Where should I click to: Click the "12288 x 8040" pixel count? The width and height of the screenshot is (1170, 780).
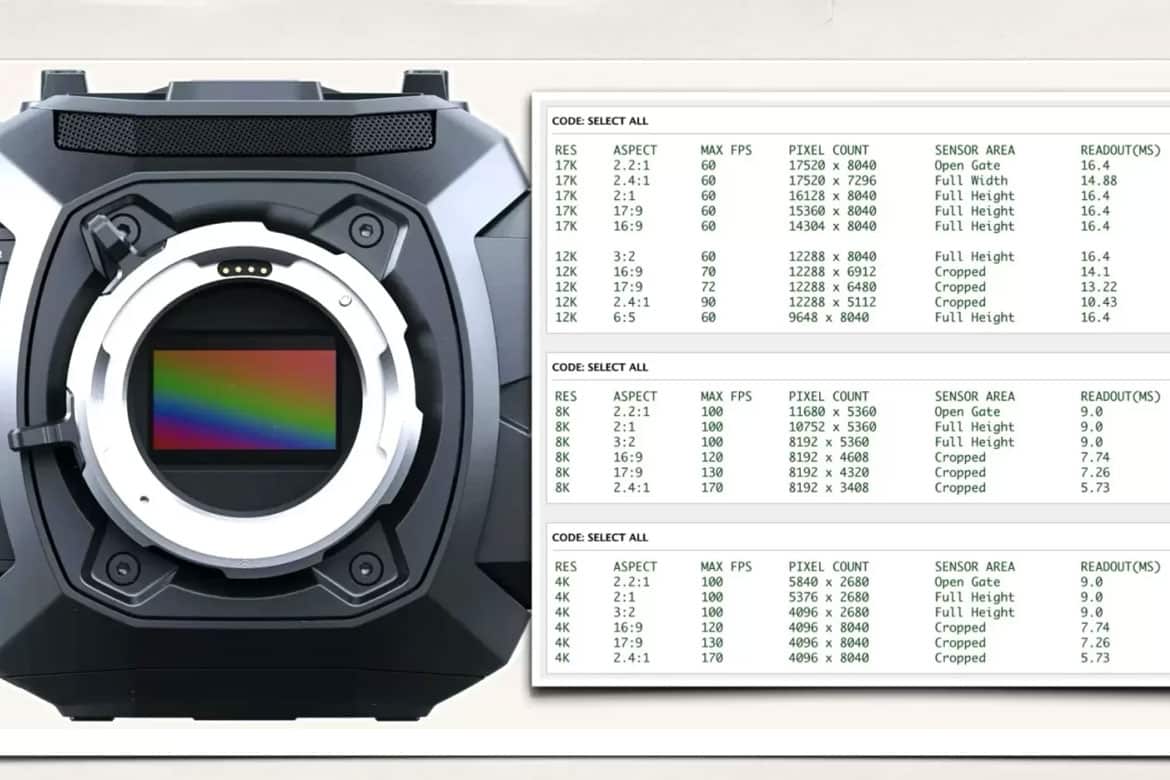(832, 257)
